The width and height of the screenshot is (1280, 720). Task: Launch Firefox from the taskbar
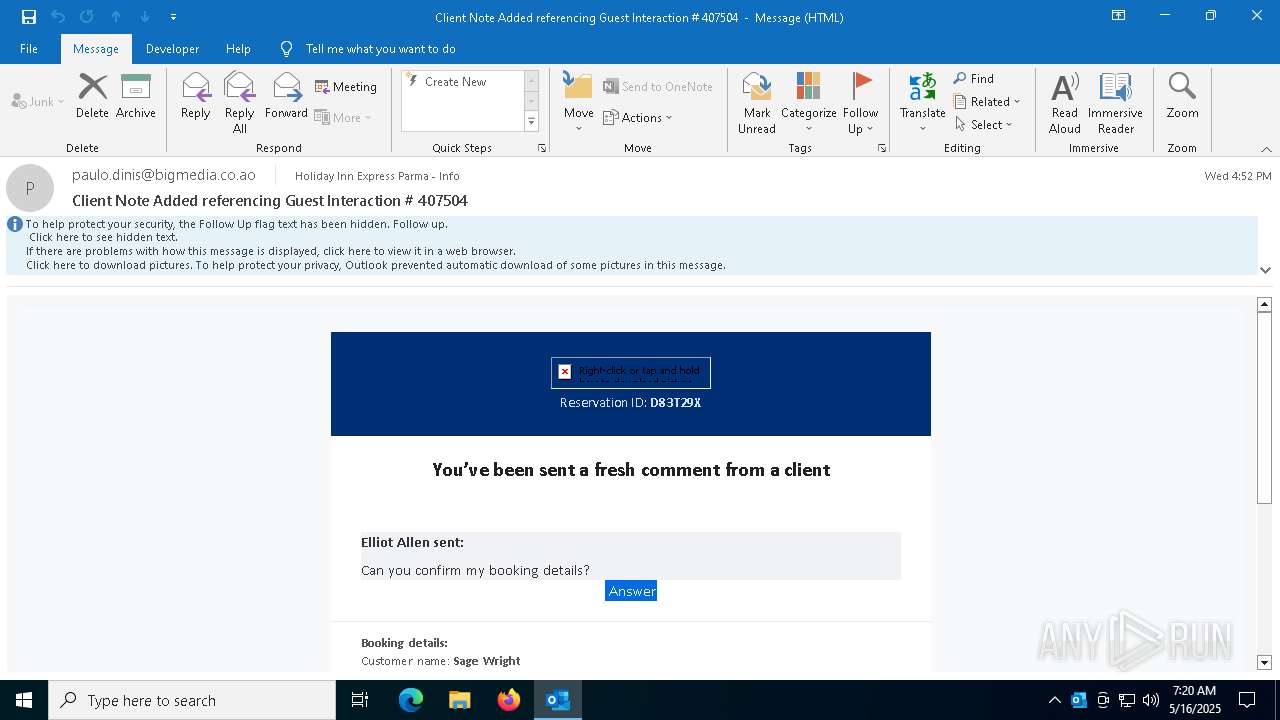(x=509, y=700)
